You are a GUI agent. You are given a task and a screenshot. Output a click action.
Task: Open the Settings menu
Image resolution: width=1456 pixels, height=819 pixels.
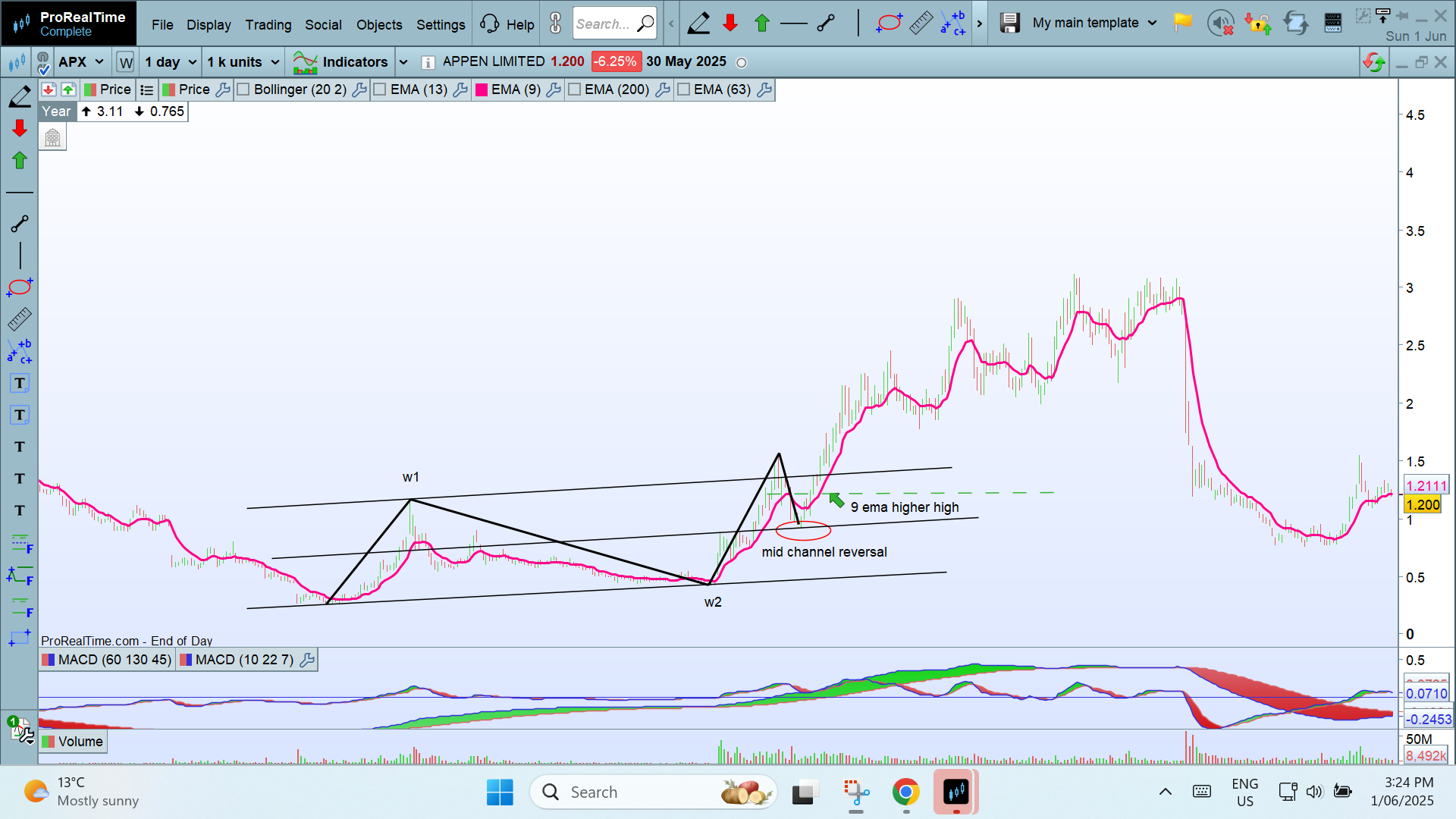[441, 24]
